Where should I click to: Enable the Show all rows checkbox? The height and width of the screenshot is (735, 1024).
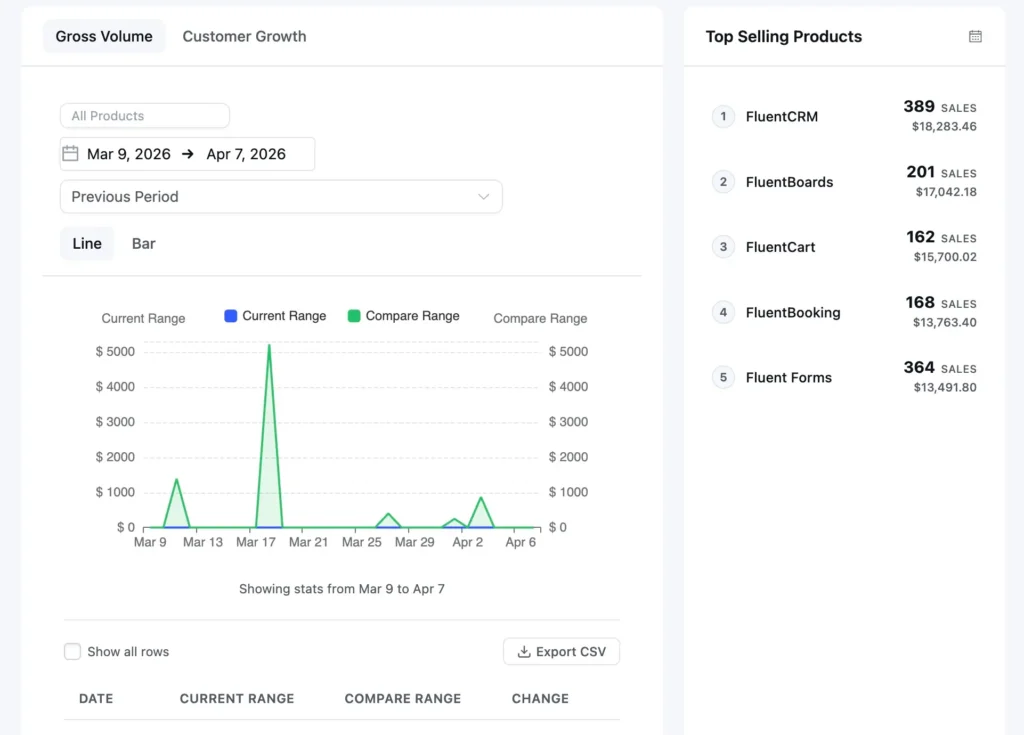point(72,651)
